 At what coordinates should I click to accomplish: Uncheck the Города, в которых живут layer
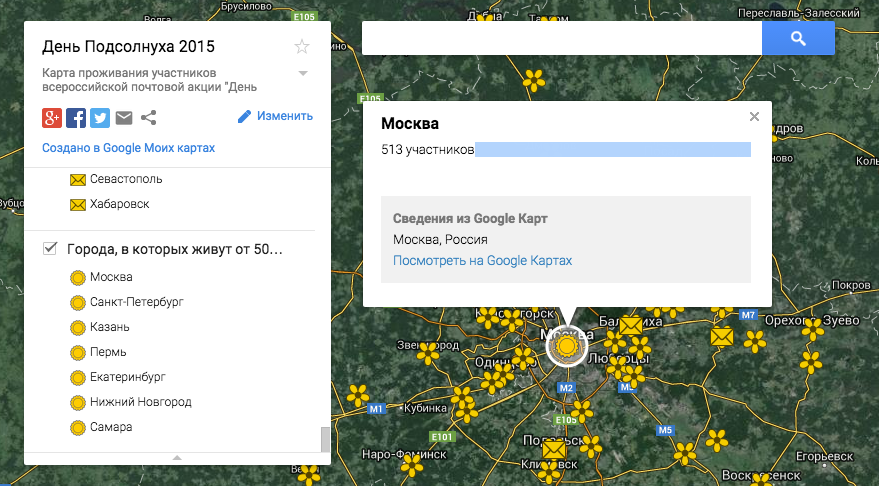[50, 248]
